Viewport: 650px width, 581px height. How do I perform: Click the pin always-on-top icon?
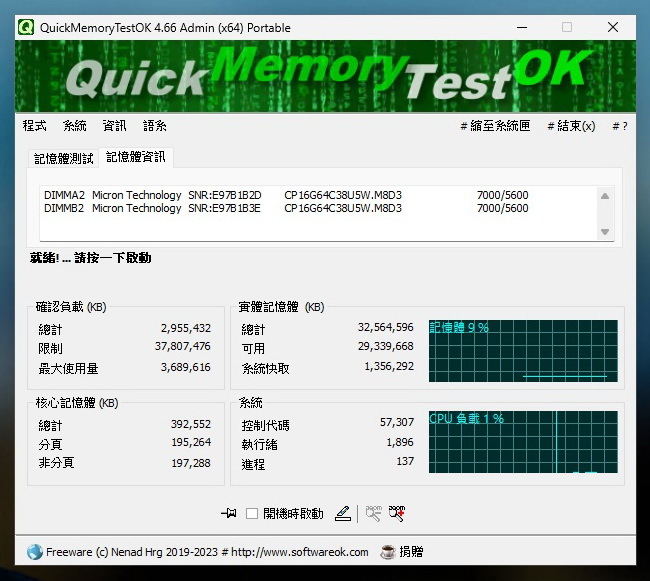[x=229, y=513]
